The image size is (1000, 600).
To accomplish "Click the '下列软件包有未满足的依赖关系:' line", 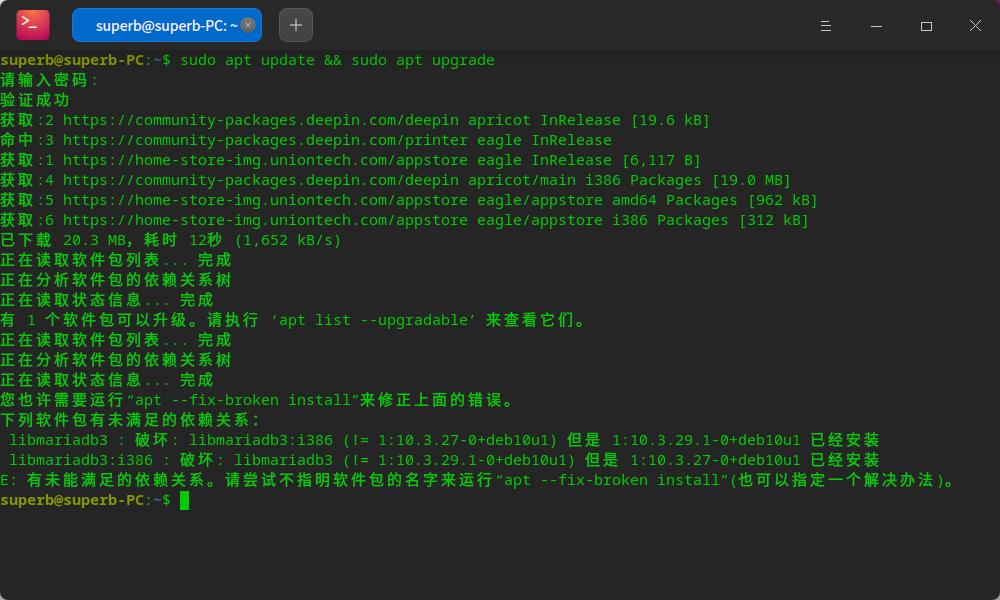I will click(130, 420).
